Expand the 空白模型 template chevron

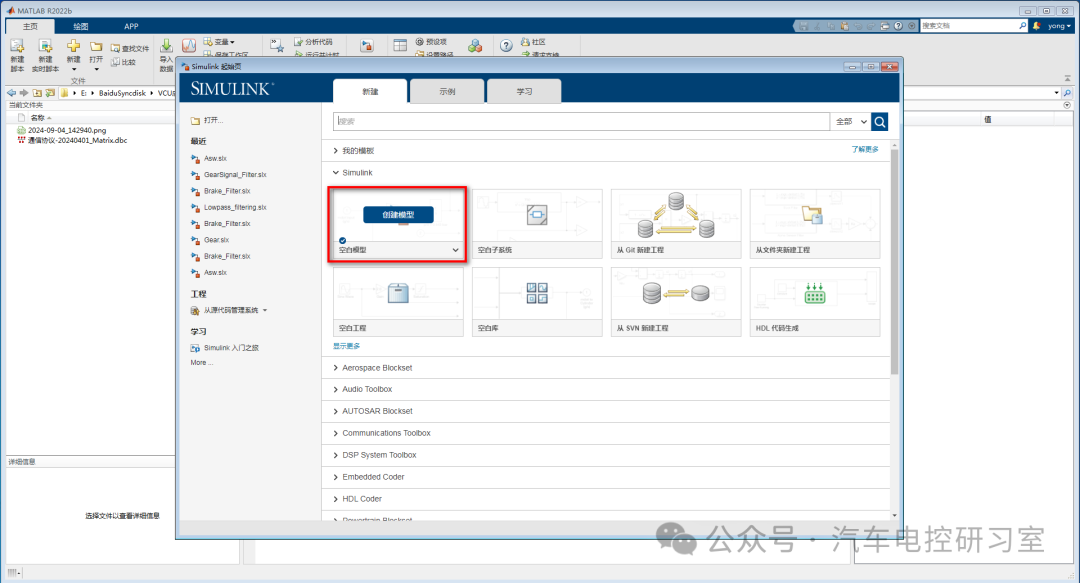456,249
